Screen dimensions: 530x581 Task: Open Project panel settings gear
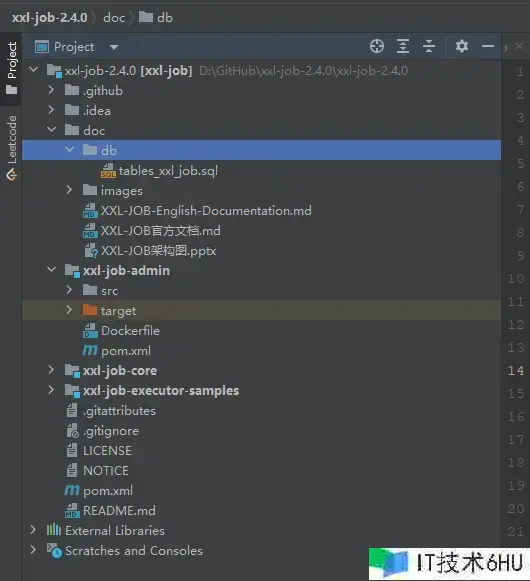click(462, 46)
